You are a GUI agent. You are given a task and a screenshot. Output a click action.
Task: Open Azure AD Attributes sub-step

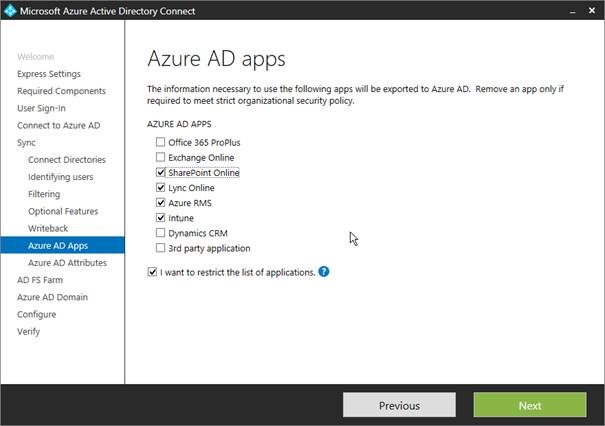pos(67,263)
